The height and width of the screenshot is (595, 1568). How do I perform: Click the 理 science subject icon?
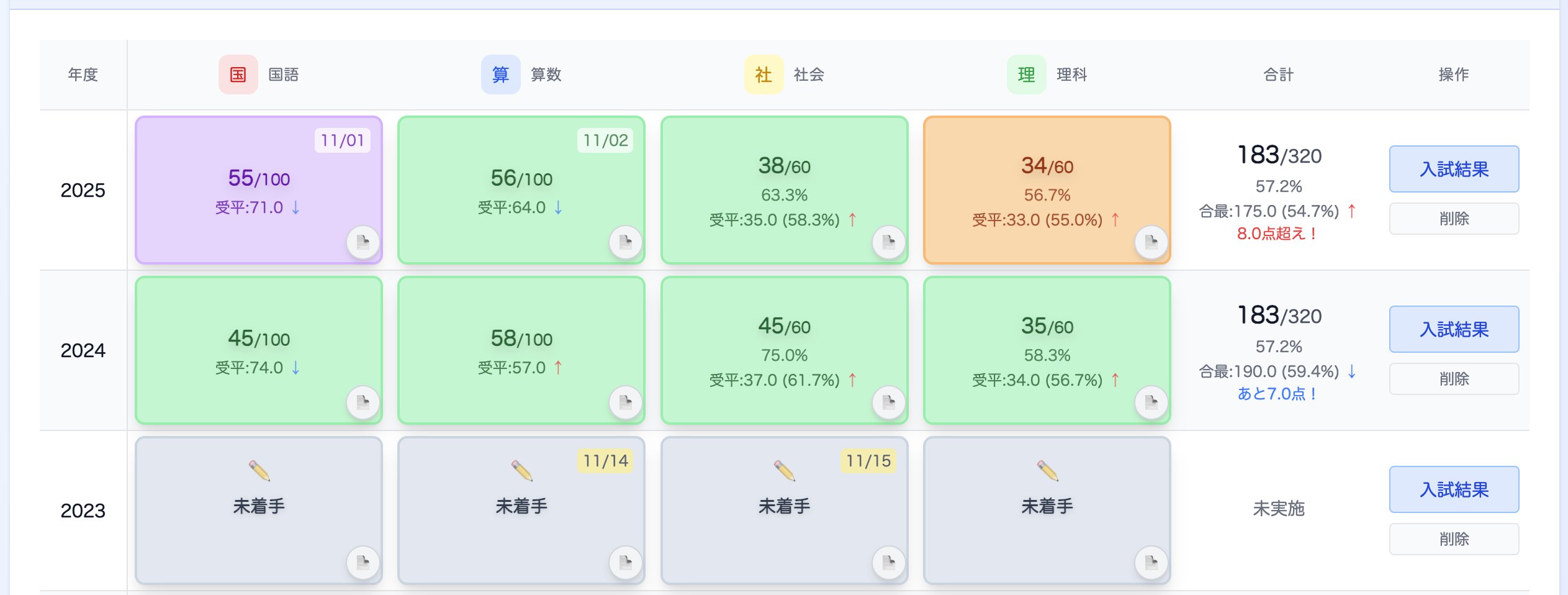[1025, 74]
